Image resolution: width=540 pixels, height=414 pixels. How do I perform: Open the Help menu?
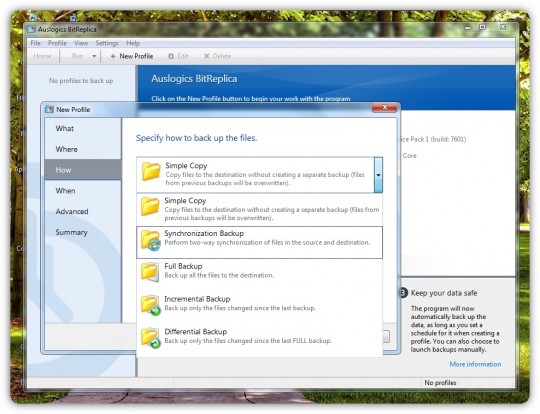pos(133,43)
